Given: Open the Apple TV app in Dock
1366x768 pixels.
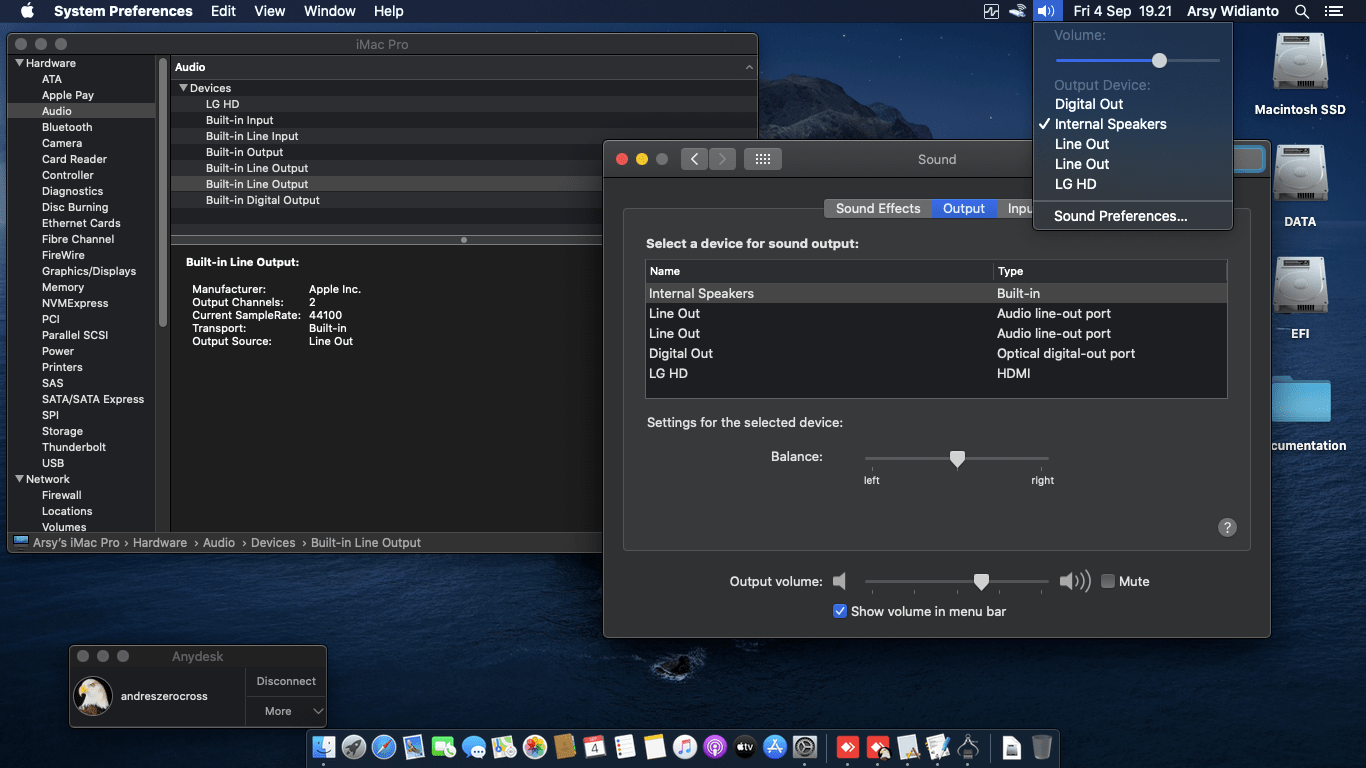Looking at the screenshot, I should pyautogui.click(x=744, y=747).
